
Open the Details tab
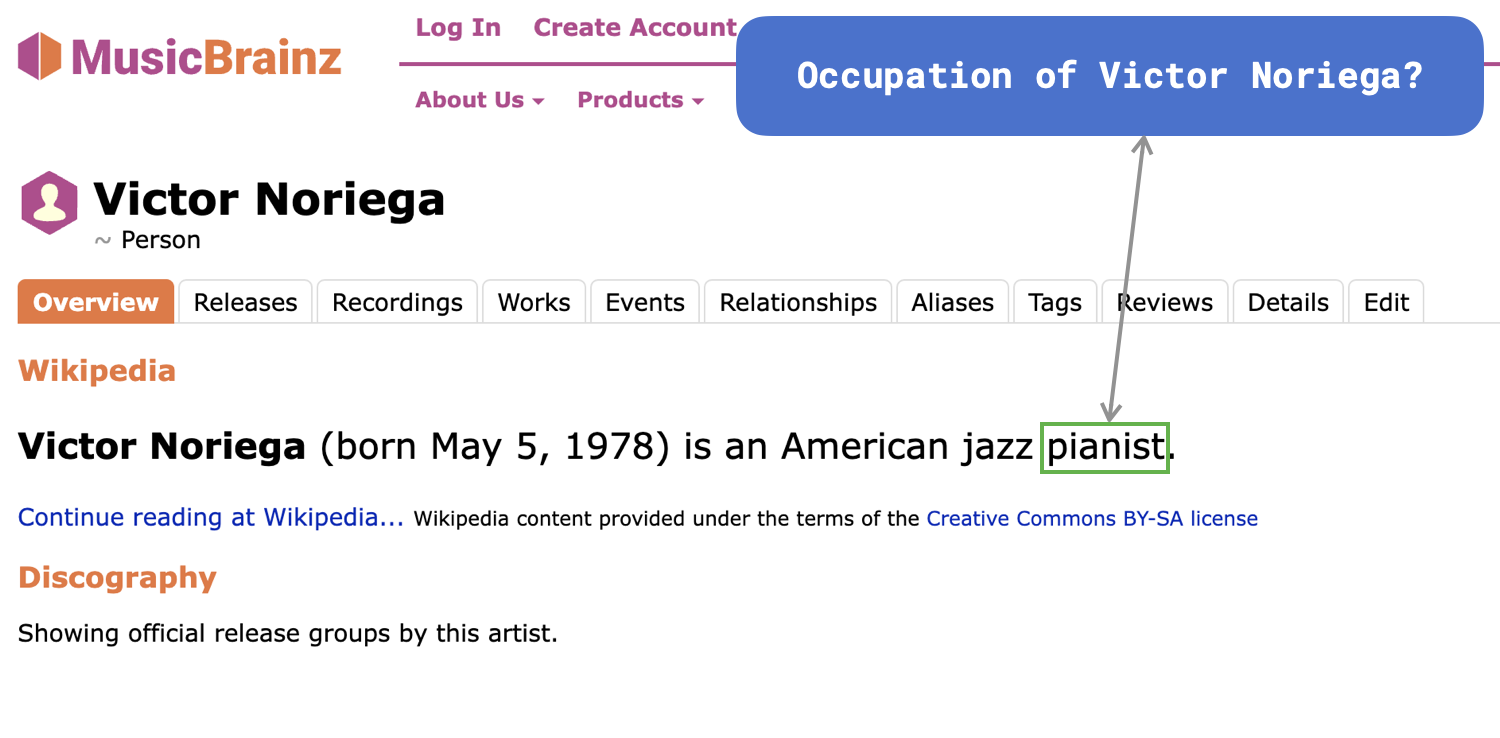pyautogui.click(x=1289, y=302)
